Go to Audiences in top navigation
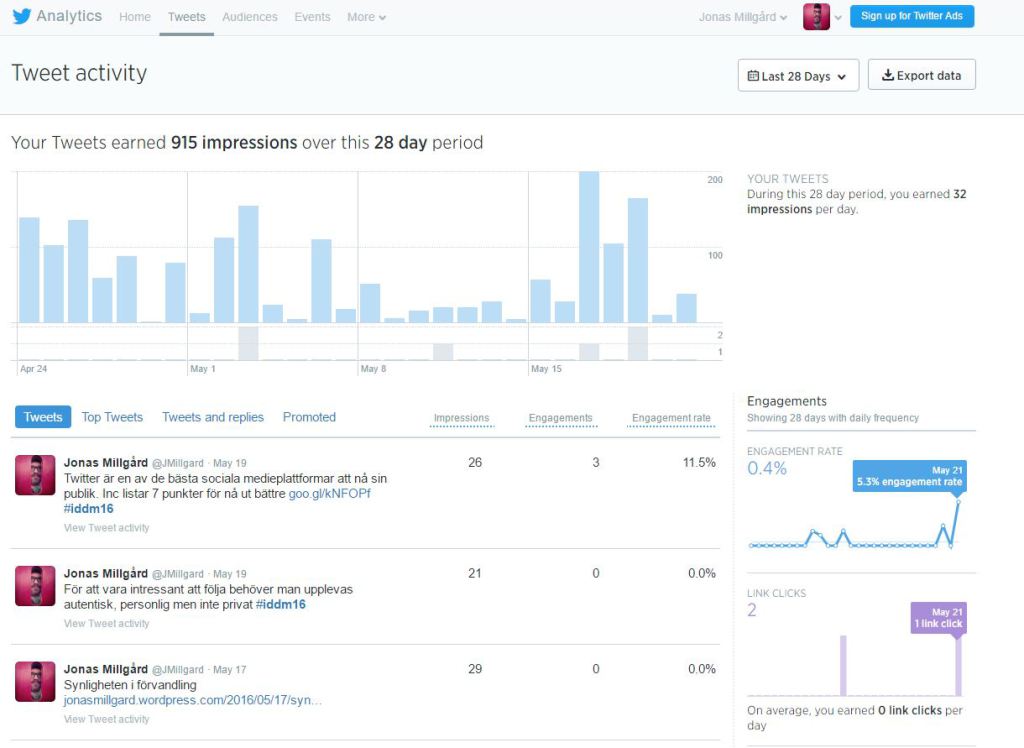The image size is (1024, 748). click(x=249, y=17)
